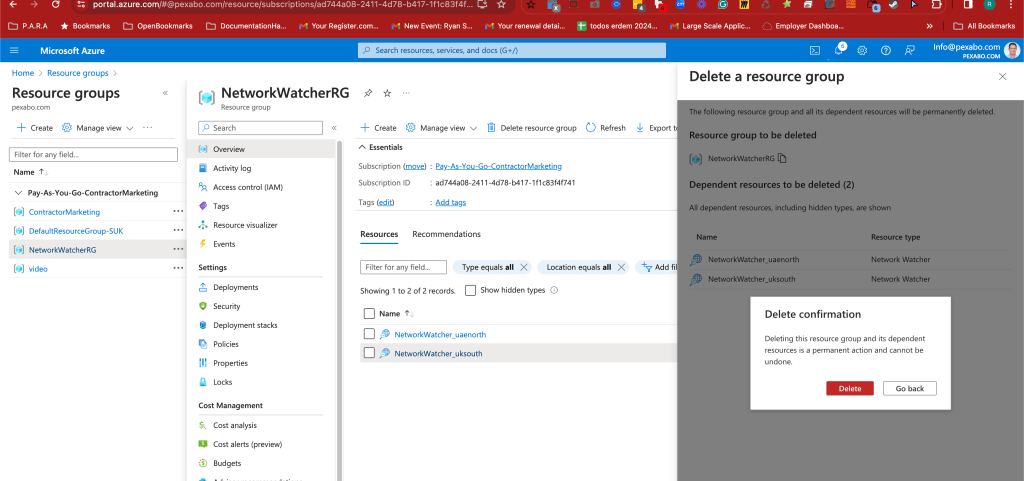This screenshot has width=1024, height=481.
Task: Open the All Bookmarks folder
Action: [x=984, y=26]
